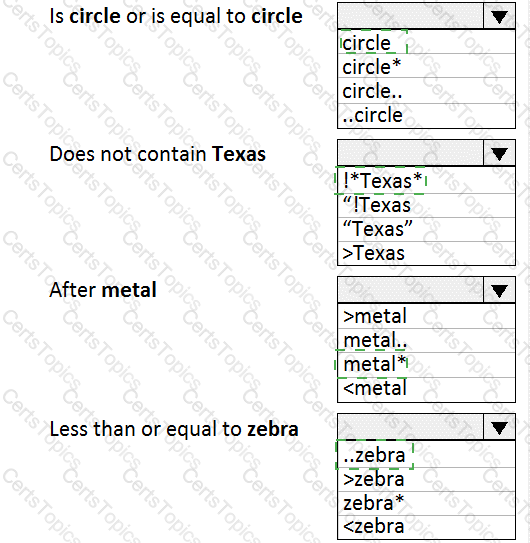Choose the '>Texas' option
530x543 pixels.
[426, 253]
